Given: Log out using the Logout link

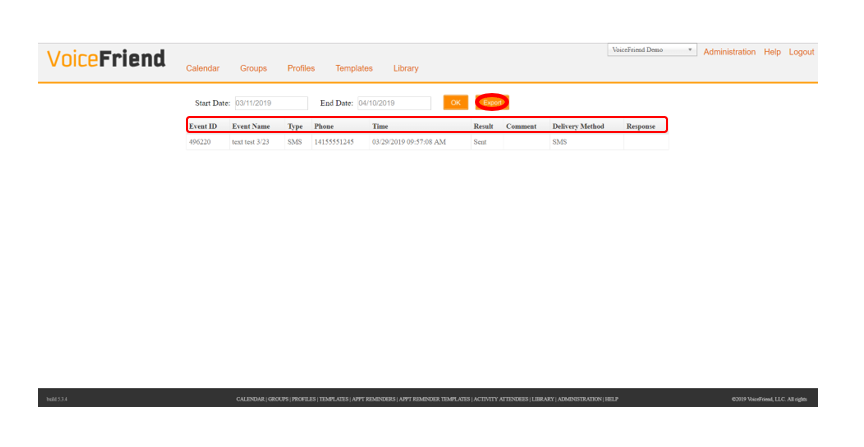Looking at the screenshot, I should tap(801, 52).
